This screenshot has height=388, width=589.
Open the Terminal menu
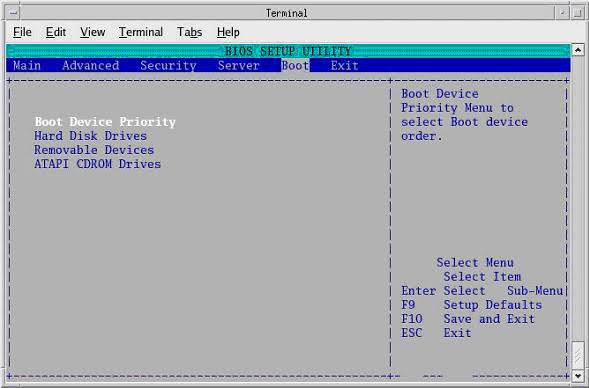click(140, 32)
